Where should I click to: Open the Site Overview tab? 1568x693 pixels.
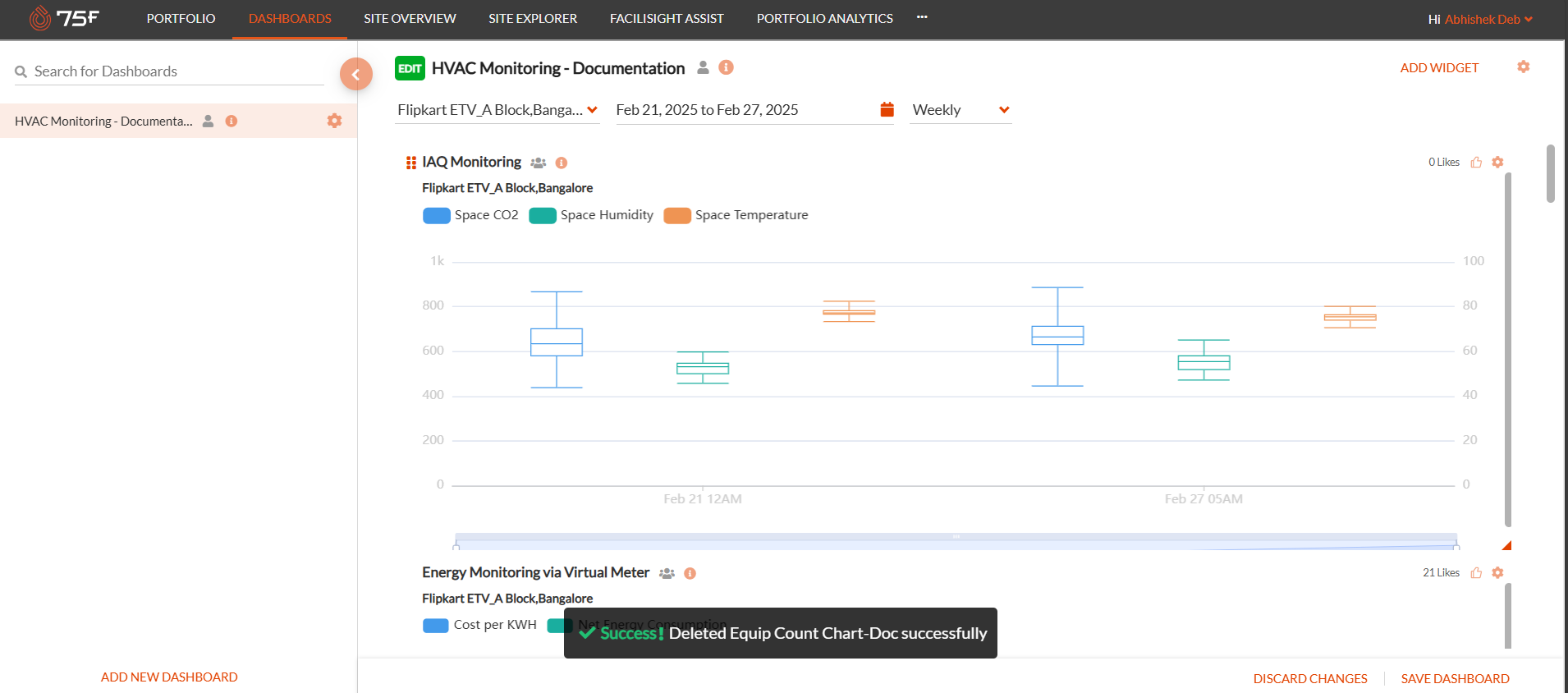click(410, 18)
